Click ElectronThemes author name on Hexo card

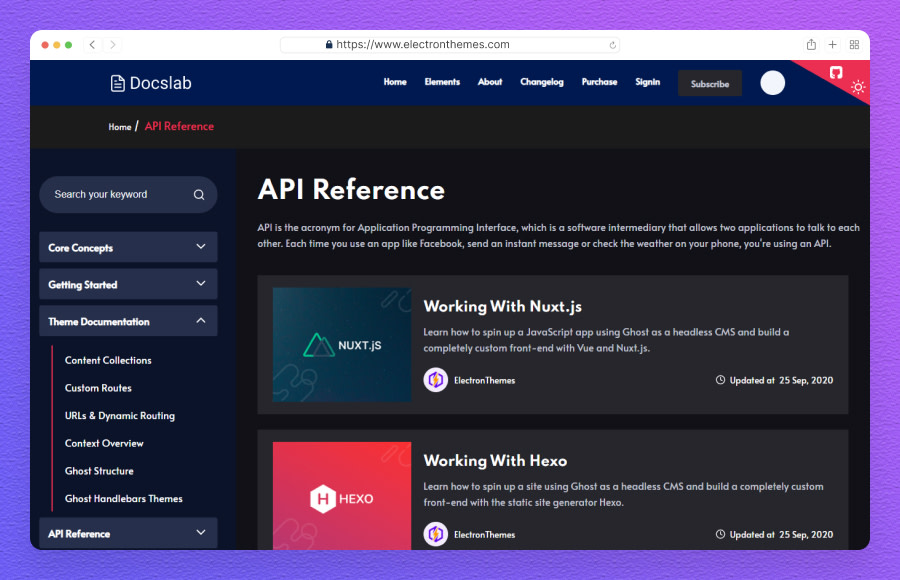click(x=484, y=535)
